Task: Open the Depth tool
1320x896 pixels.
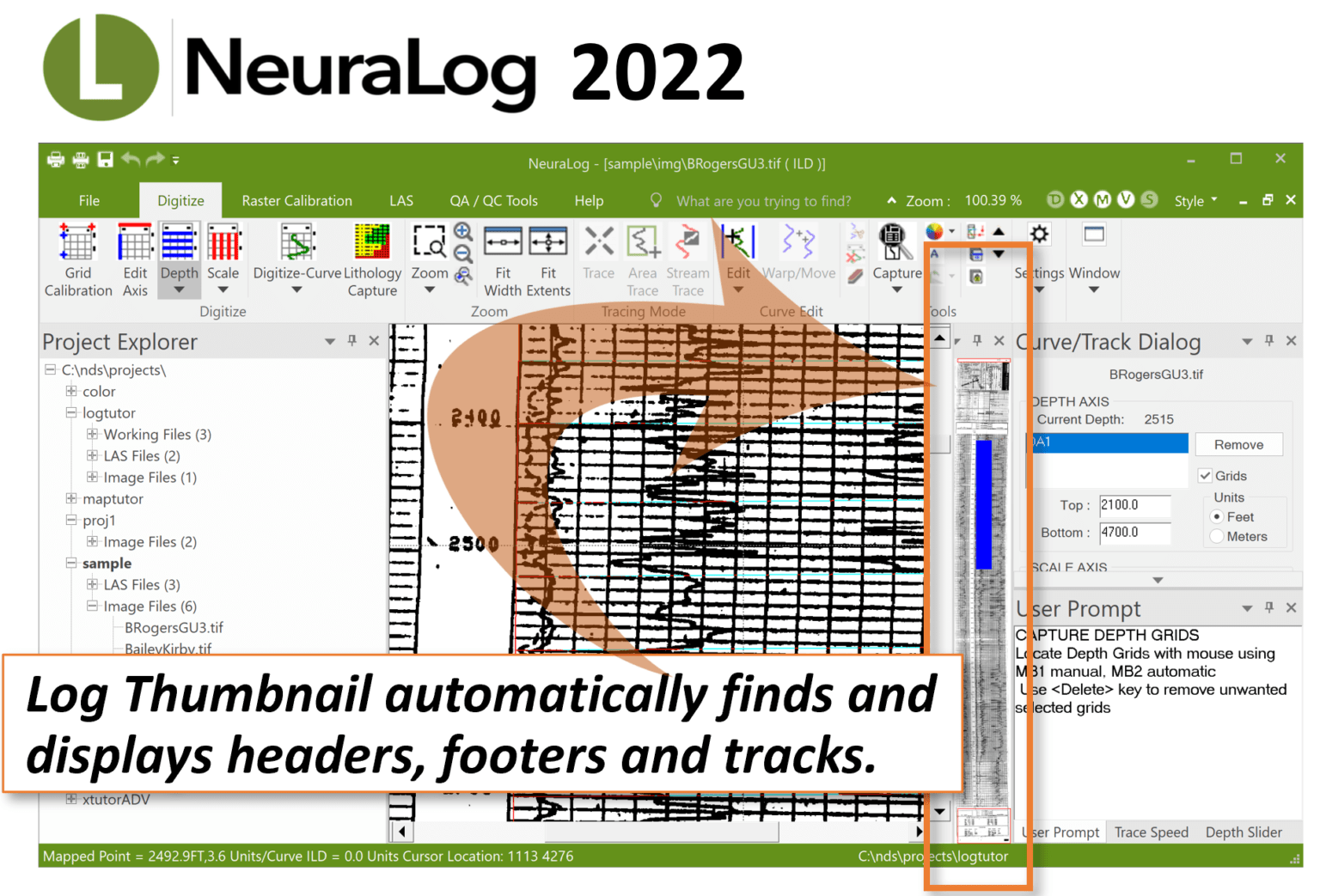Action: 179,258
